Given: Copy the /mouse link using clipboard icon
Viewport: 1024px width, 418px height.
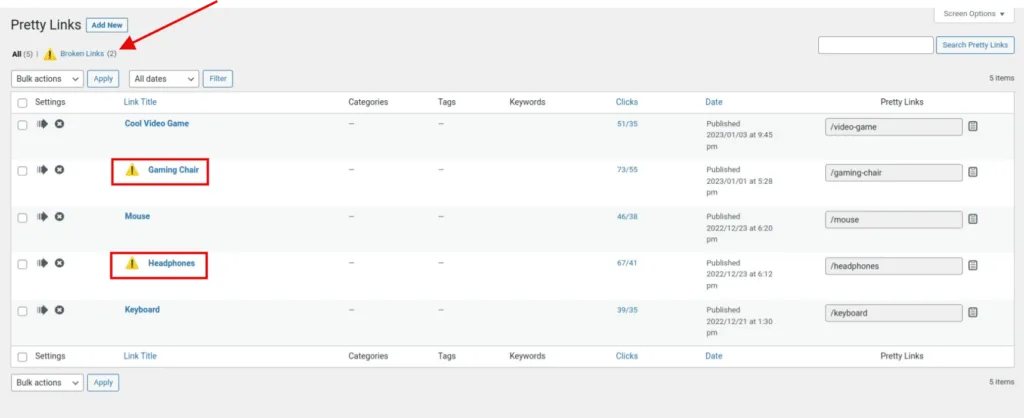Looking at the screenshot, I should click(x=972, y=219).
